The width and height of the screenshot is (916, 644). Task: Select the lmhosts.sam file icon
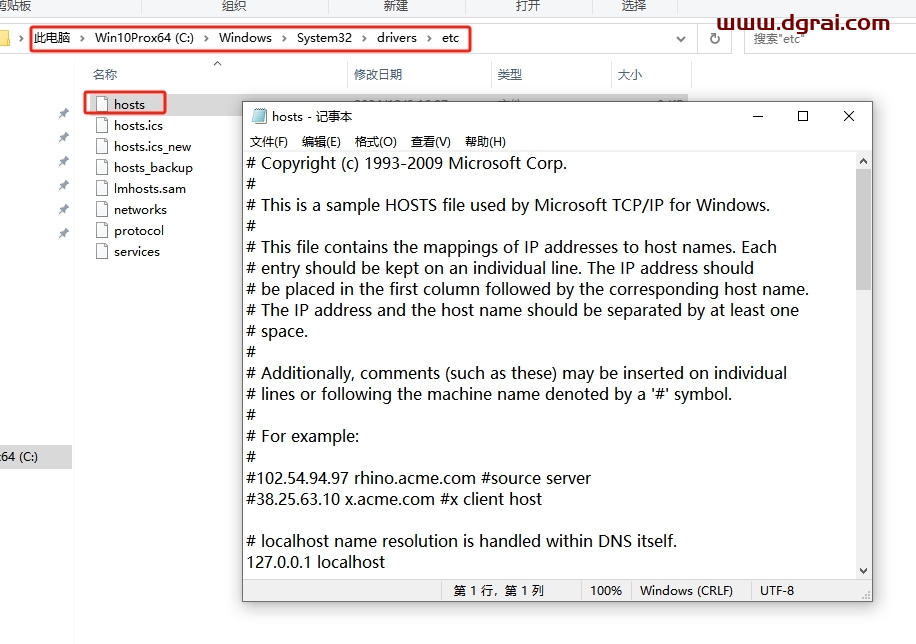pos(102,188)
